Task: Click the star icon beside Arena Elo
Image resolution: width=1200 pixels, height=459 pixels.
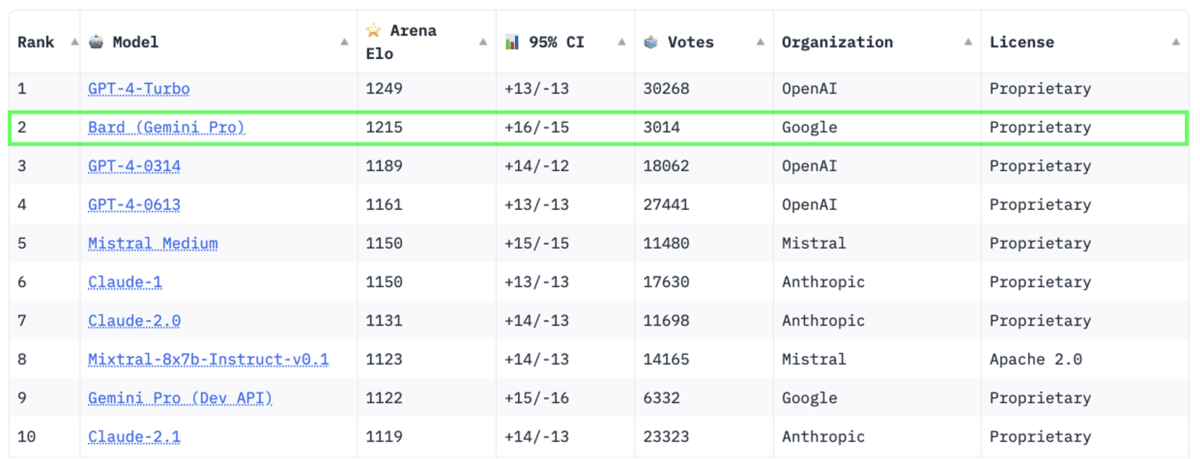Action: coord(374,30)
